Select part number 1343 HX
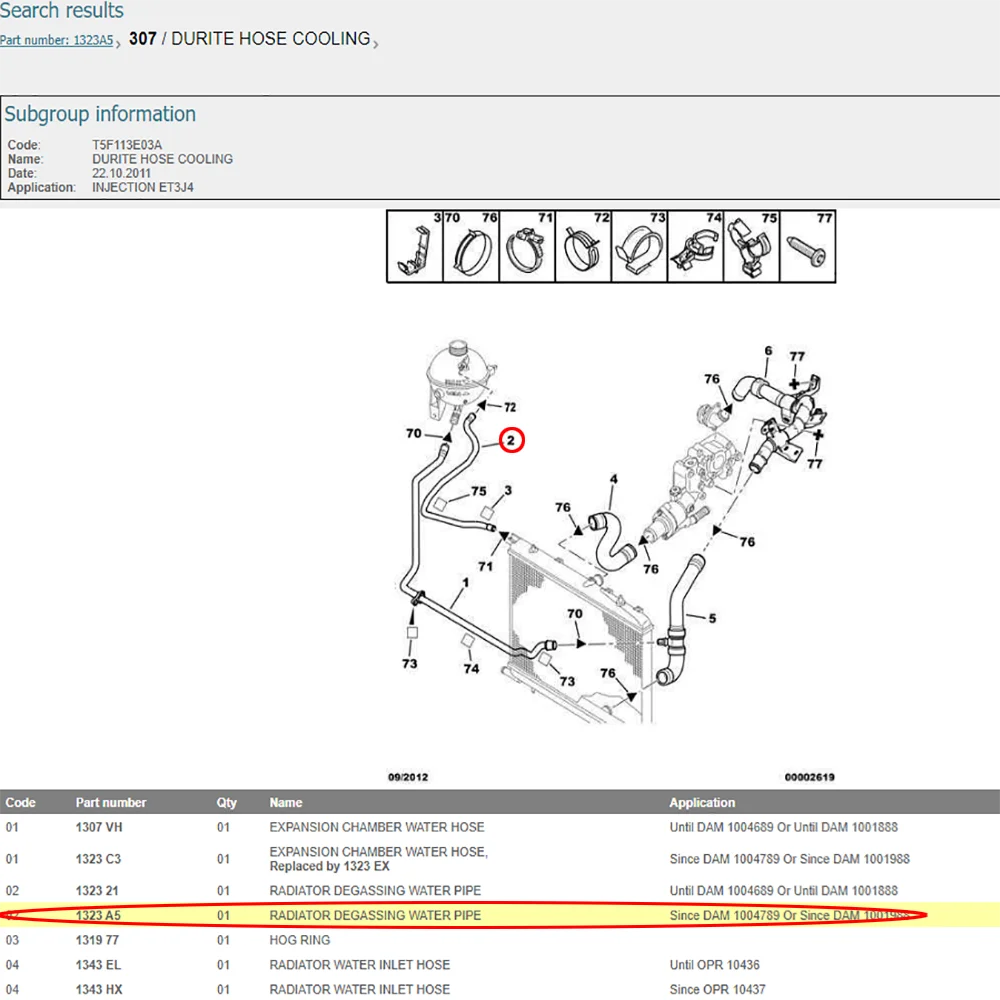Image resolution: width=1000 pixels, height=1000 pixels. 99,989
